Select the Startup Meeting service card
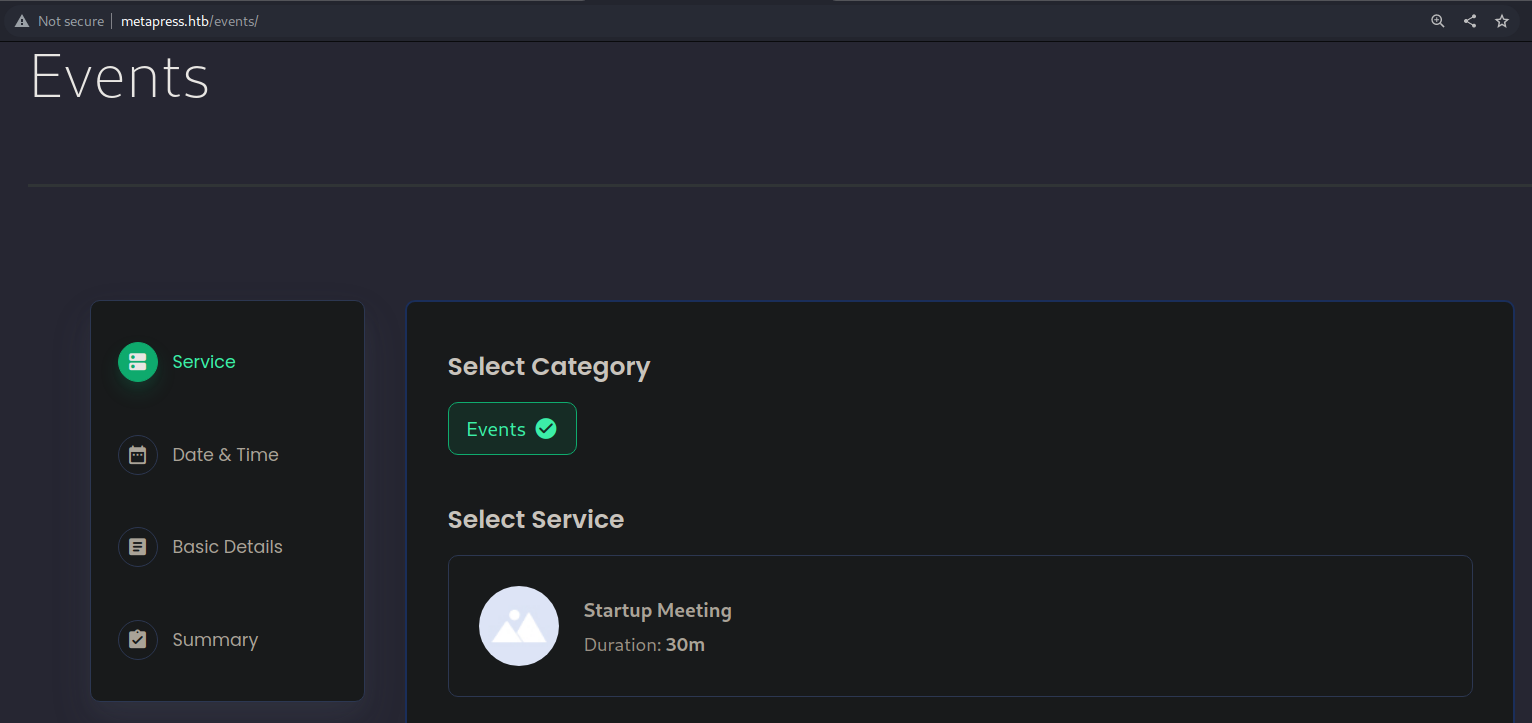 [960, 626]
